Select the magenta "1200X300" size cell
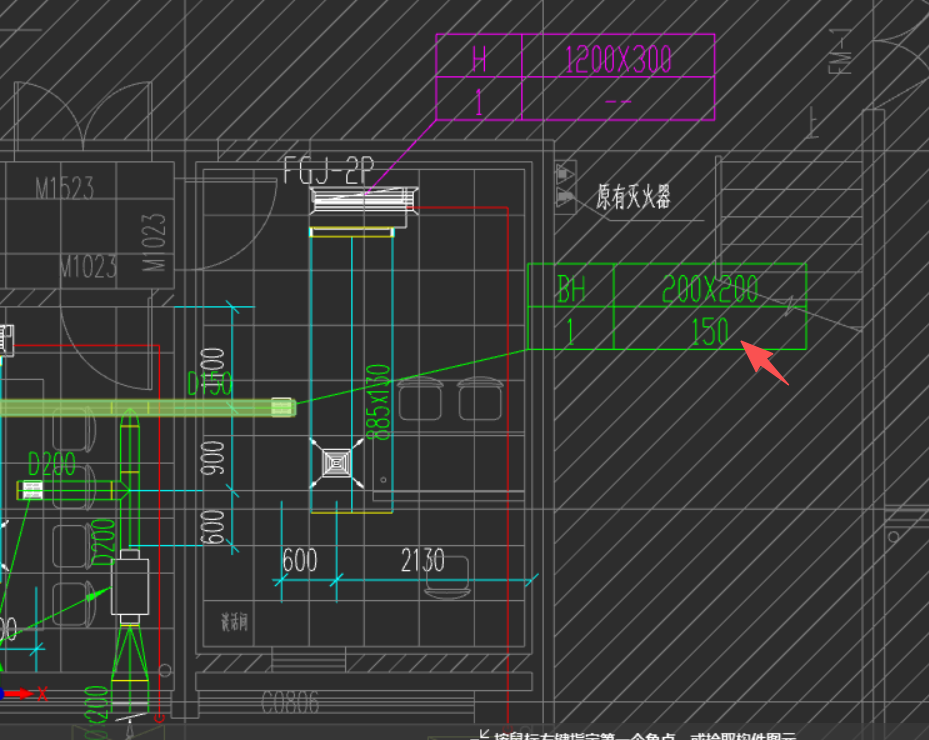929x740 pixels. coord(618,56)
